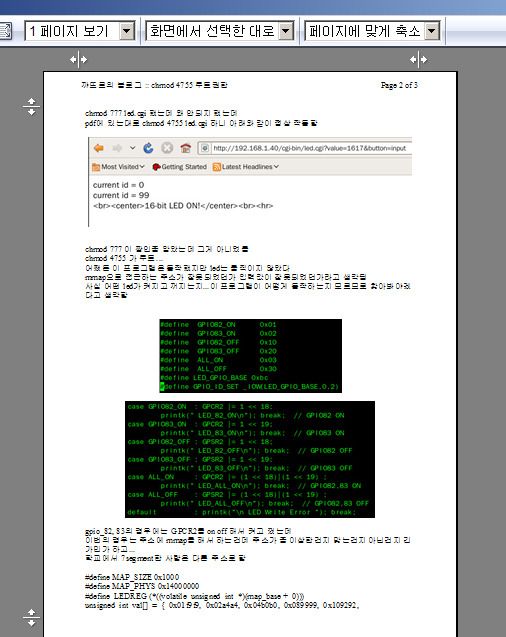506x637 pixels.
Task: Click the '16-bit LED ON!' output line
Action: [x=183, y=206]
